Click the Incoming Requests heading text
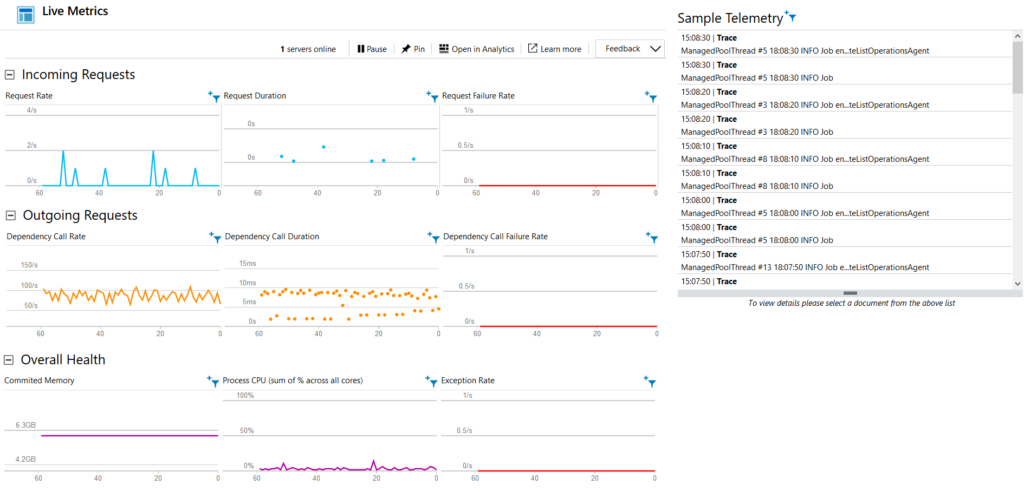 point(78,74)
